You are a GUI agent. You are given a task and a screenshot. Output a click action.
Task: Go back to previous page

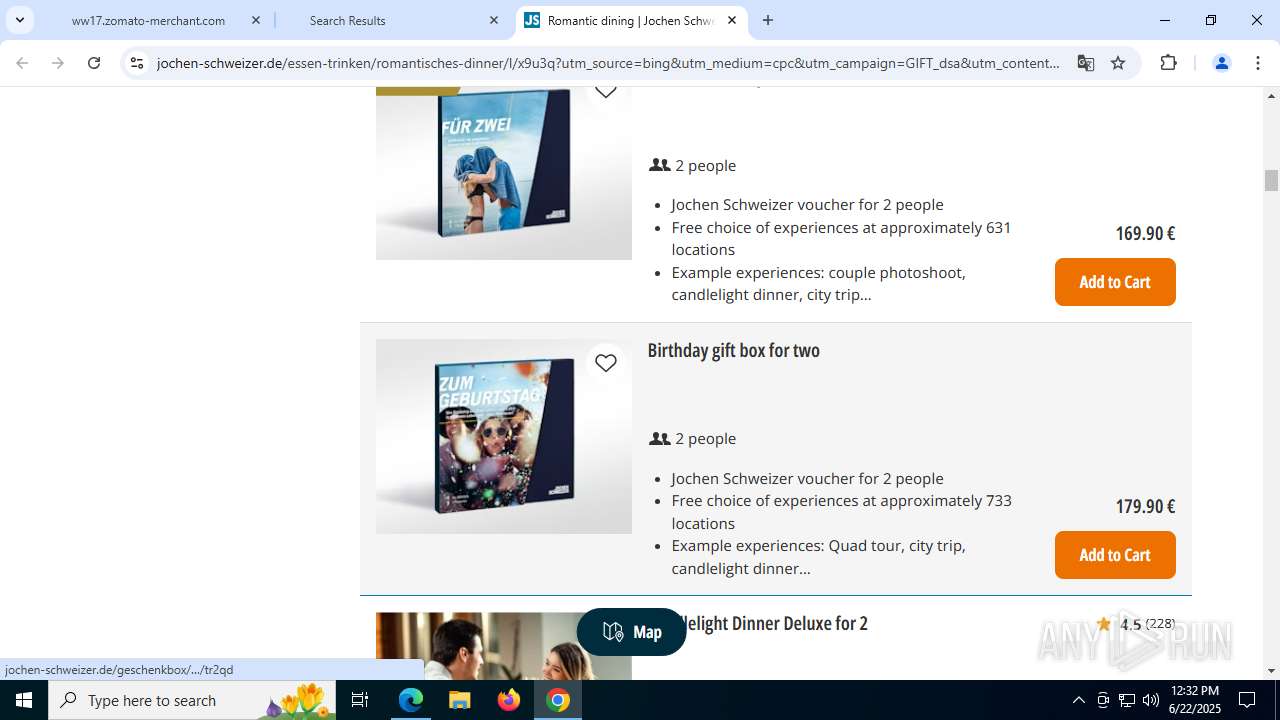22,63
